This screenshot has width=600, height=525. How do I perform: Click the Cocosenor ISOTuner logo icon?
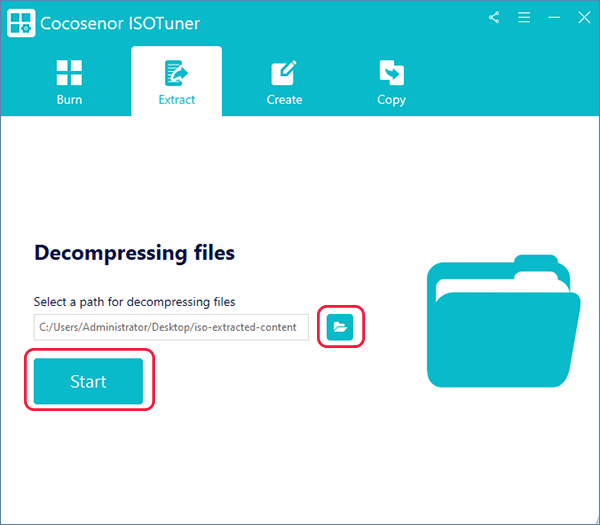[21, 23]
